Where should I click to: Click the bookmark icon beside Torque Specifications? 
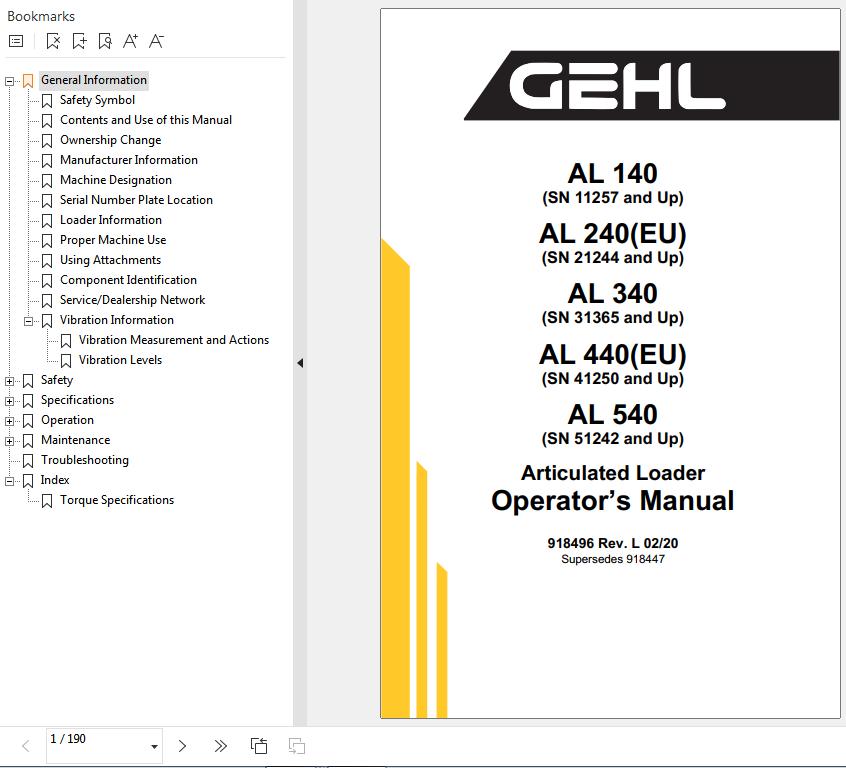47,501
